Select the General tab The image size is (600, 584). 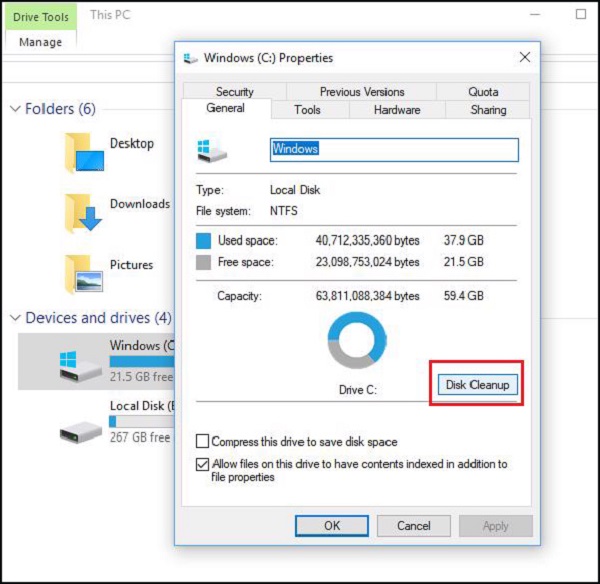[x=225, y=108]
